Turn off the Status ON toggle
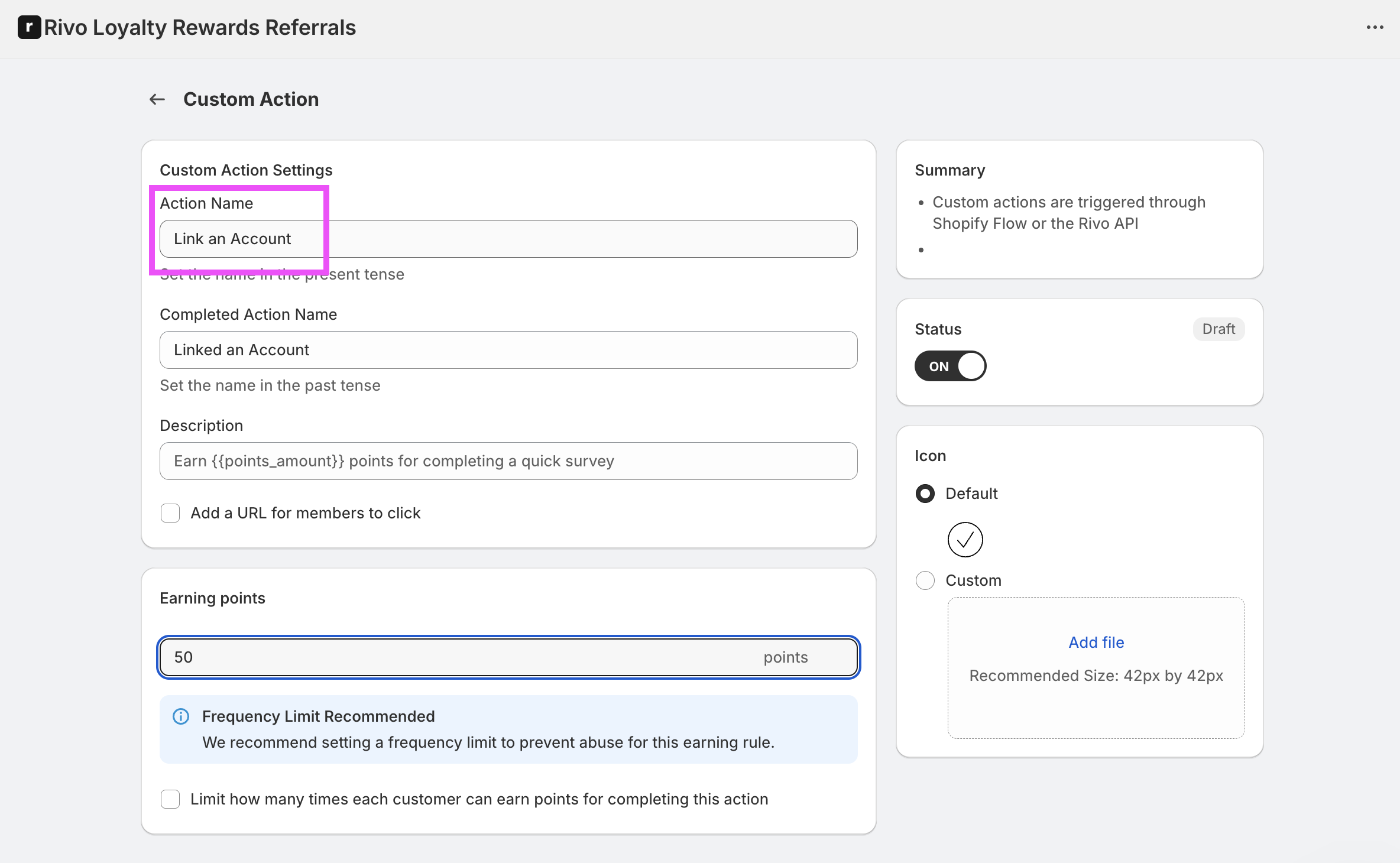Viewport: 1400px width, 863px height. [x=950, y=366]
